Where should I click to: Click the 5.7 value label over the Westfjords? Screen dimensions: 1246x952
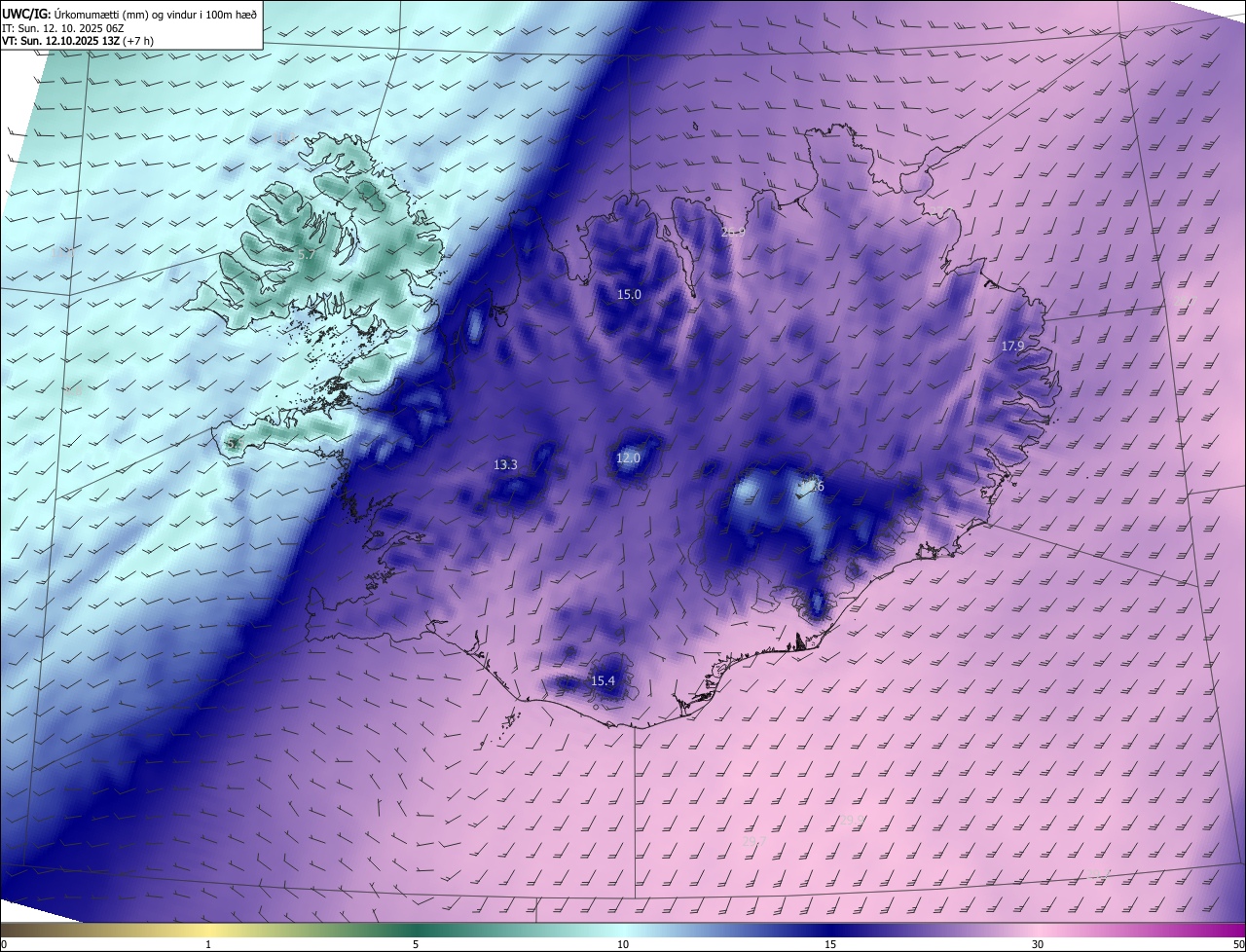pos(307,254)
